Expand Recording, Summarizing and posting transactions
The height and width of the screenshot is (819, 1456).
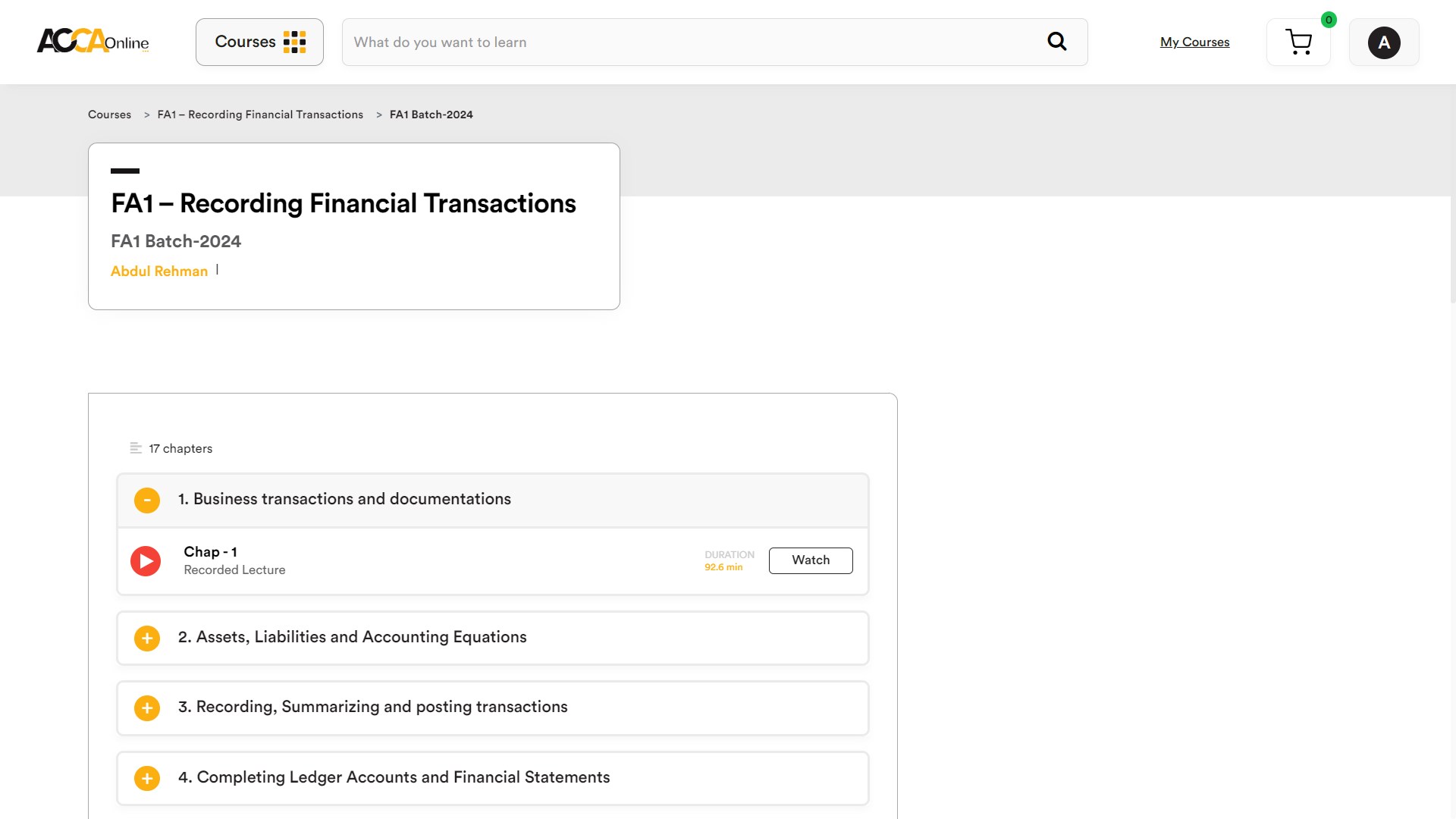click(147, 708)
